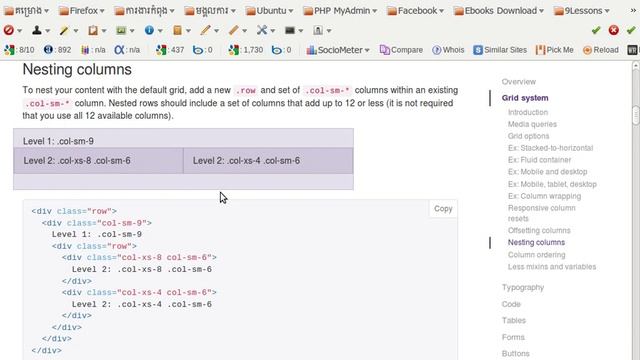The image size is (640, 360).
Task: Click the page vertical scrollbar thumb
Action: 636,115
